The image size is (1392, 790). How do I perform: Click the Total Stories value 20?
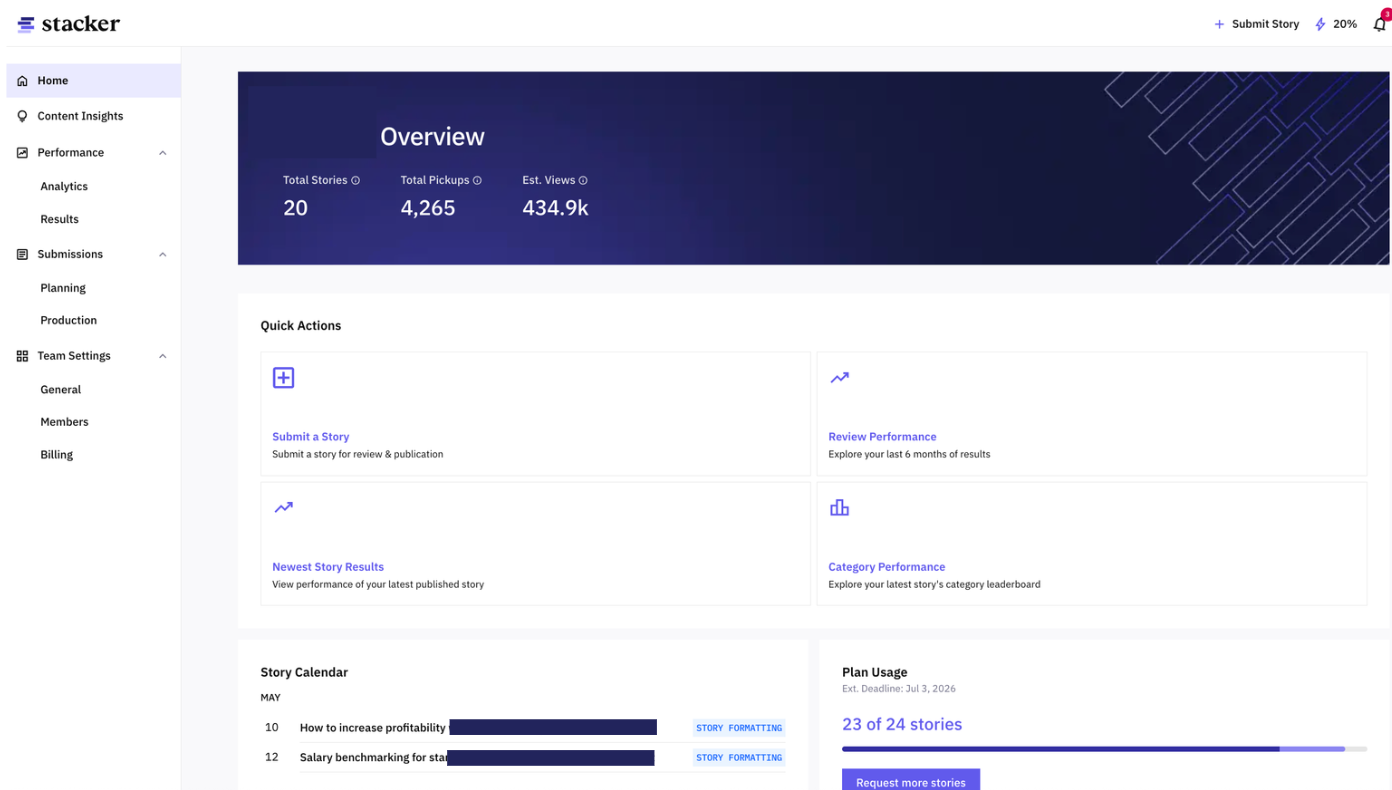click(295, 208)
